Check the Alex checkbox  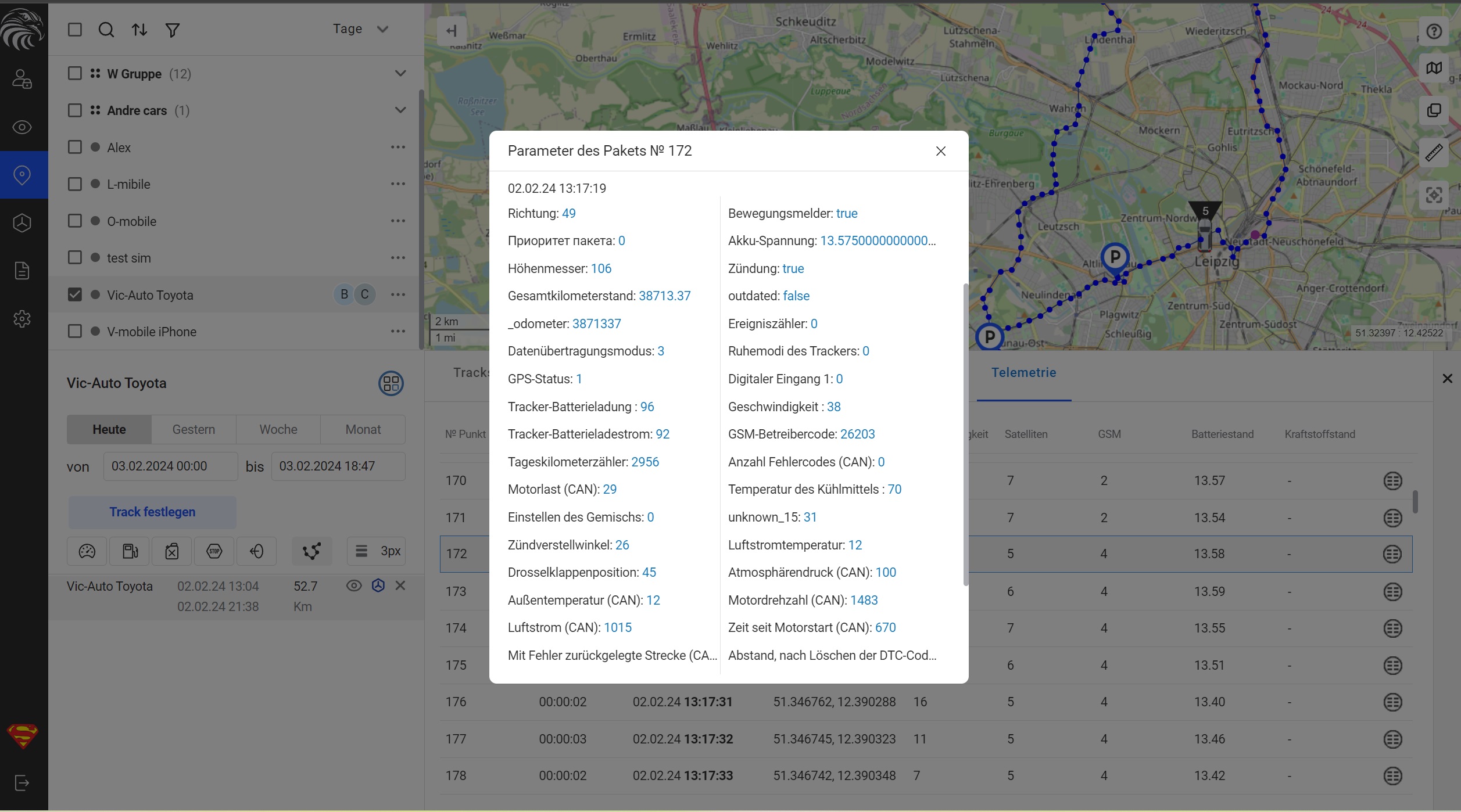pyautogui.click(x=75, y=148)
